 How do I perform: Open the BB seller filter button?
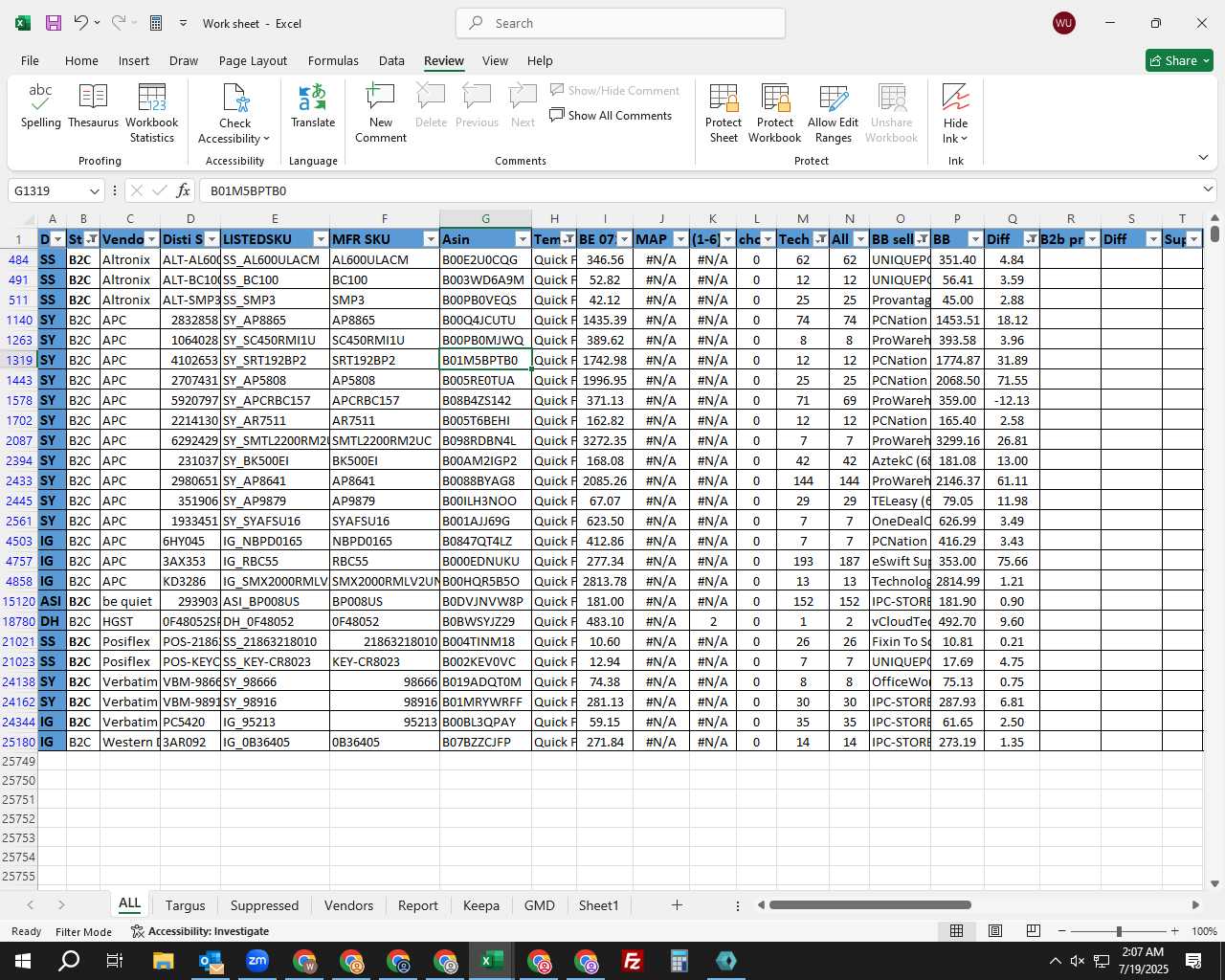pyautogui.click(x=922, y=239)
